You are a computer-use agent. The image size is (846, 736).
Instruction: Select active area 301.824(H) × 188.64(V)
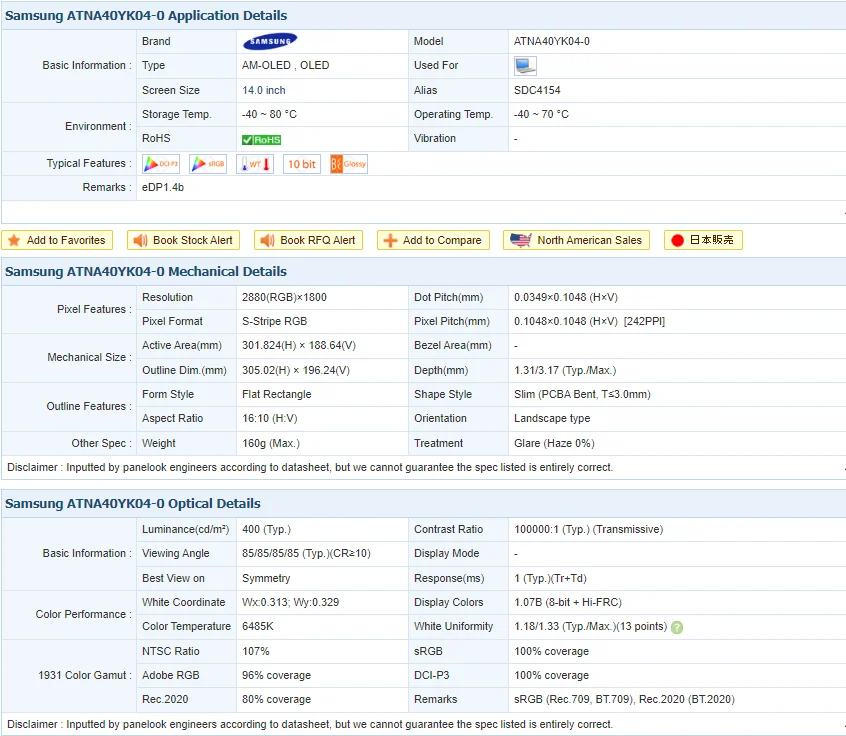(299, 345)
